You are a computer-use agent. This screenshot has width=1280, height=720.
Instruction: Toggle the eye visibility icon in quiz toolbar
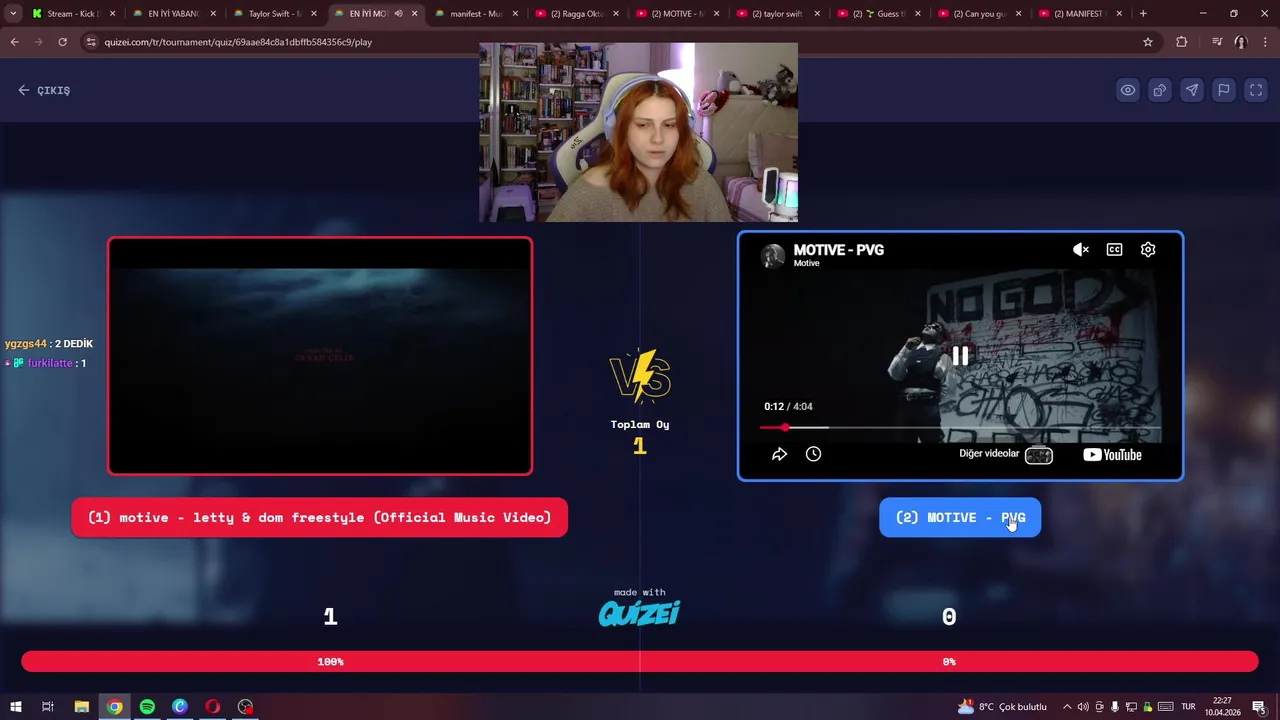(1128, 90)
